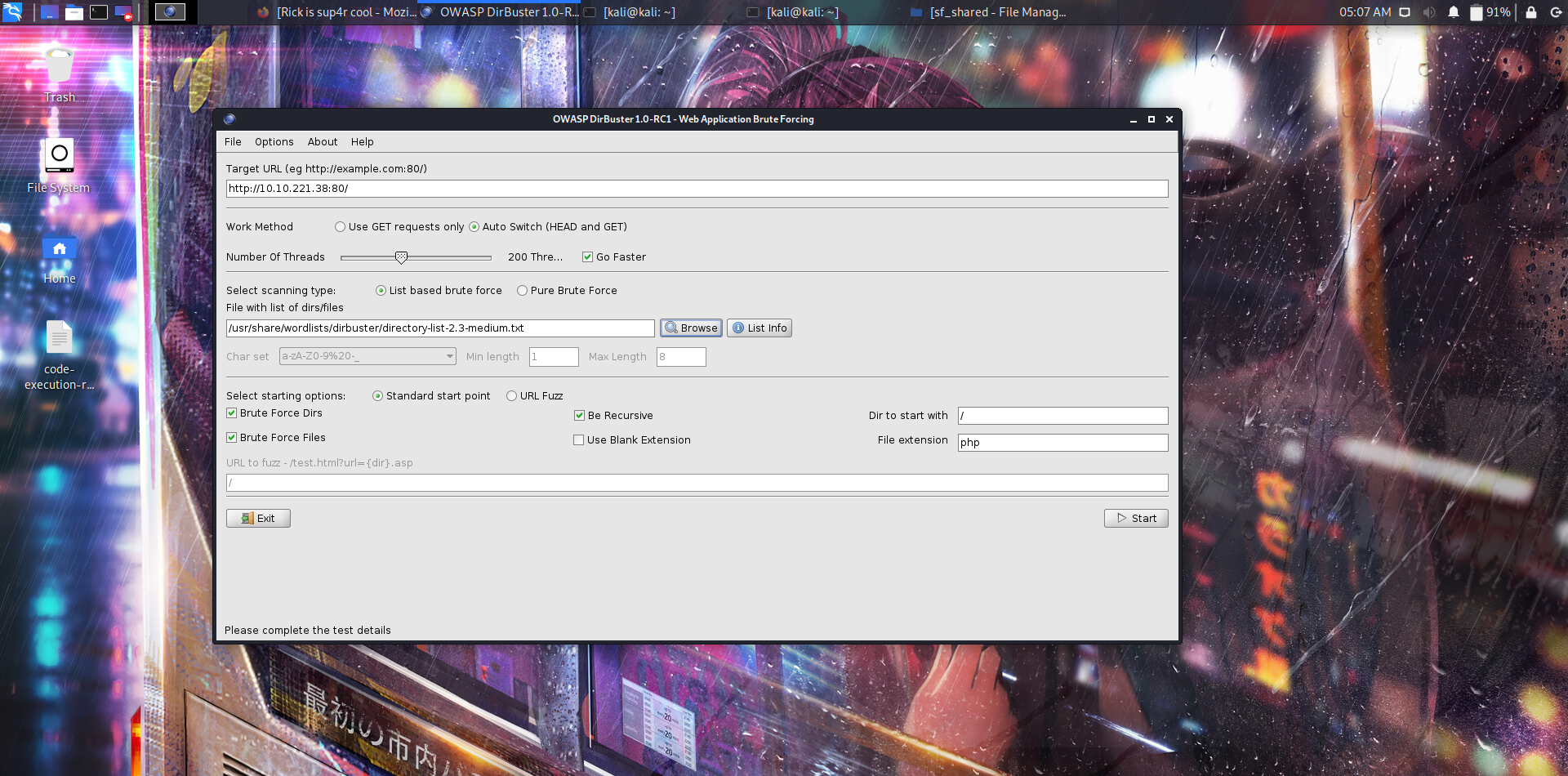Click the 200 Thre... thread count label
Viewport: 1568px width, 776px height.
pos(535,257)
